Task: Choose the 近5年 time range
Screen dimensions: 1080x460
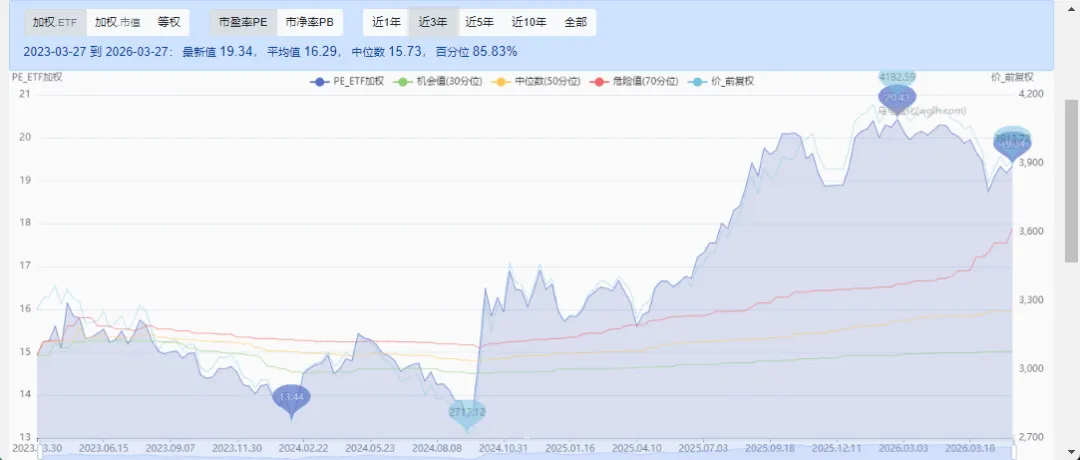Action: point(479,22)
